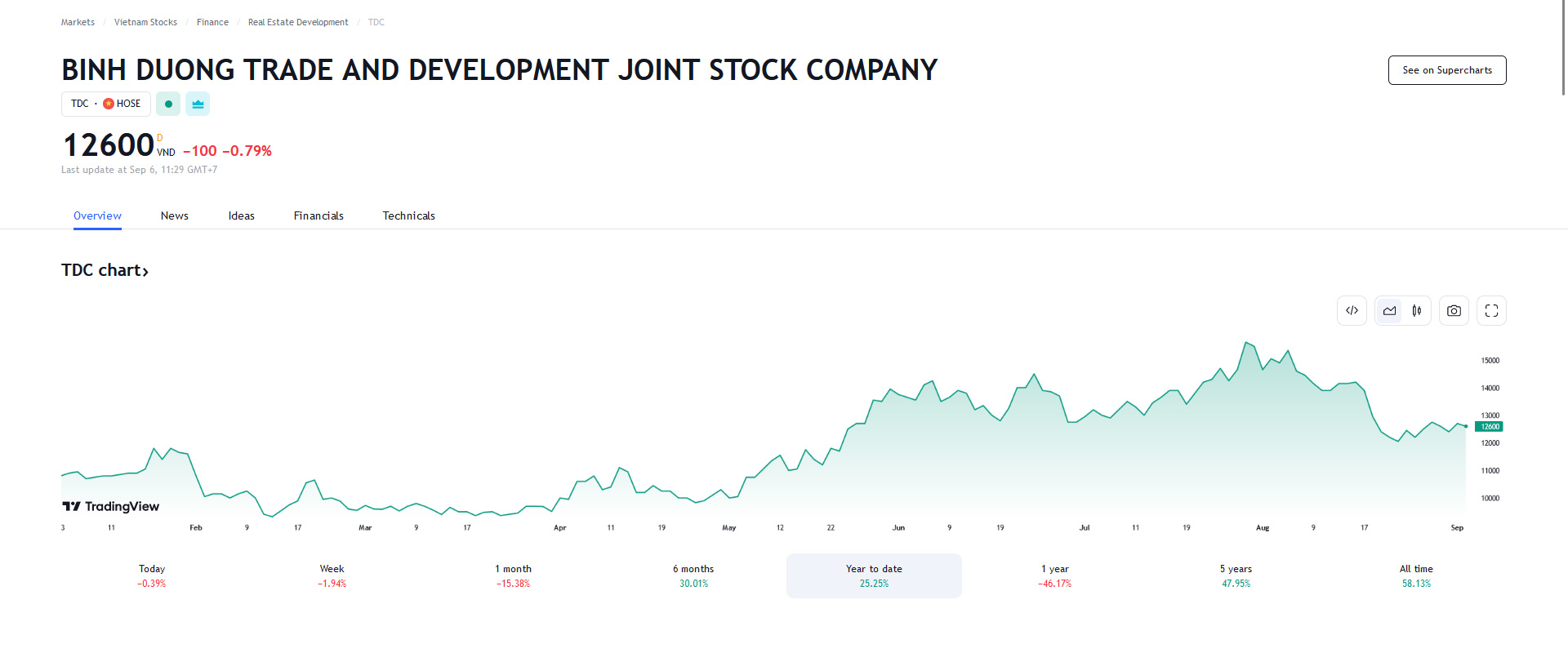
Task: Click the 12600 current price label on axis
Action: [x=1489, y=427]
